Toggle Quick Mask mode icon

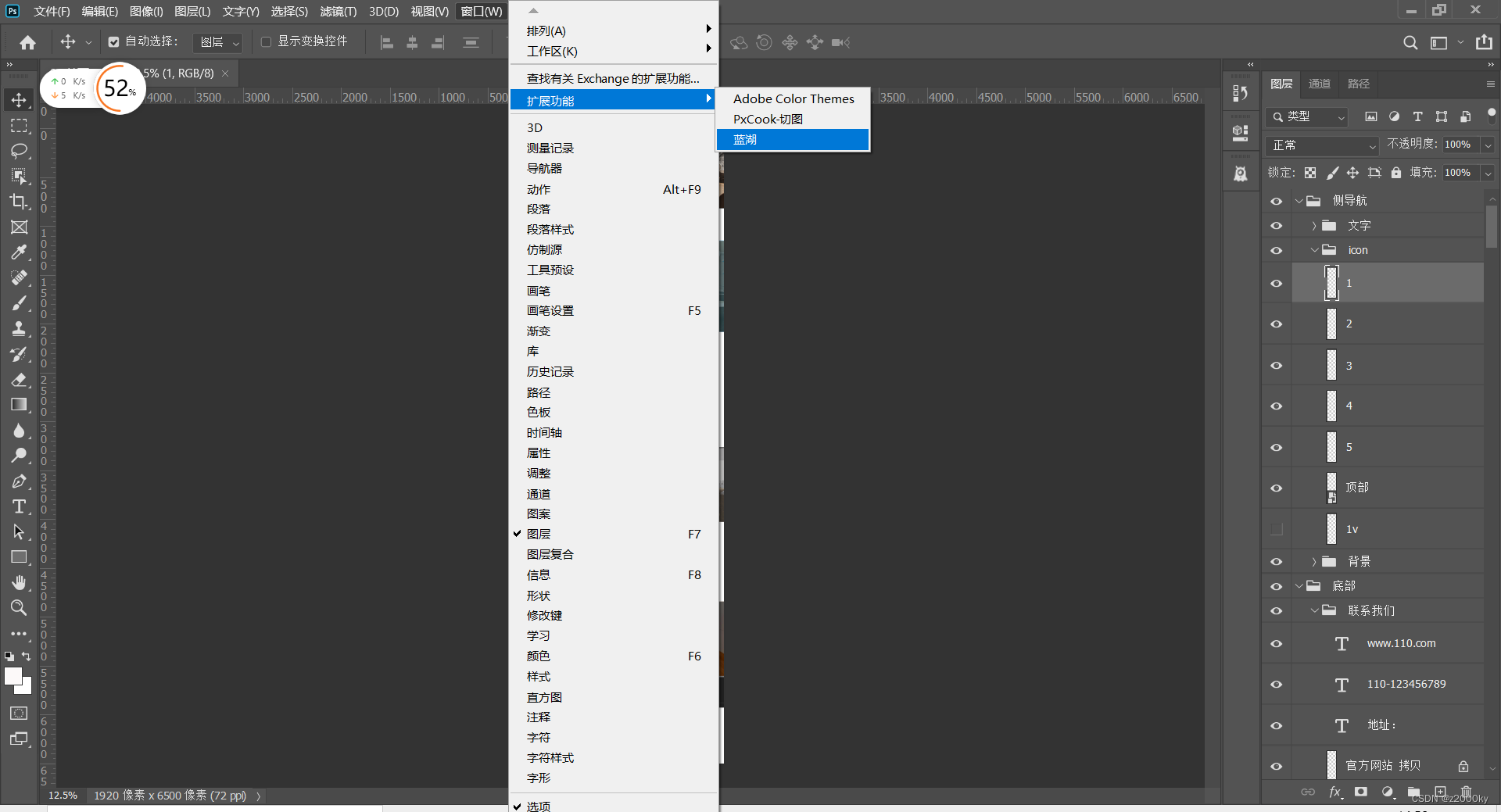tap(19, 713)
